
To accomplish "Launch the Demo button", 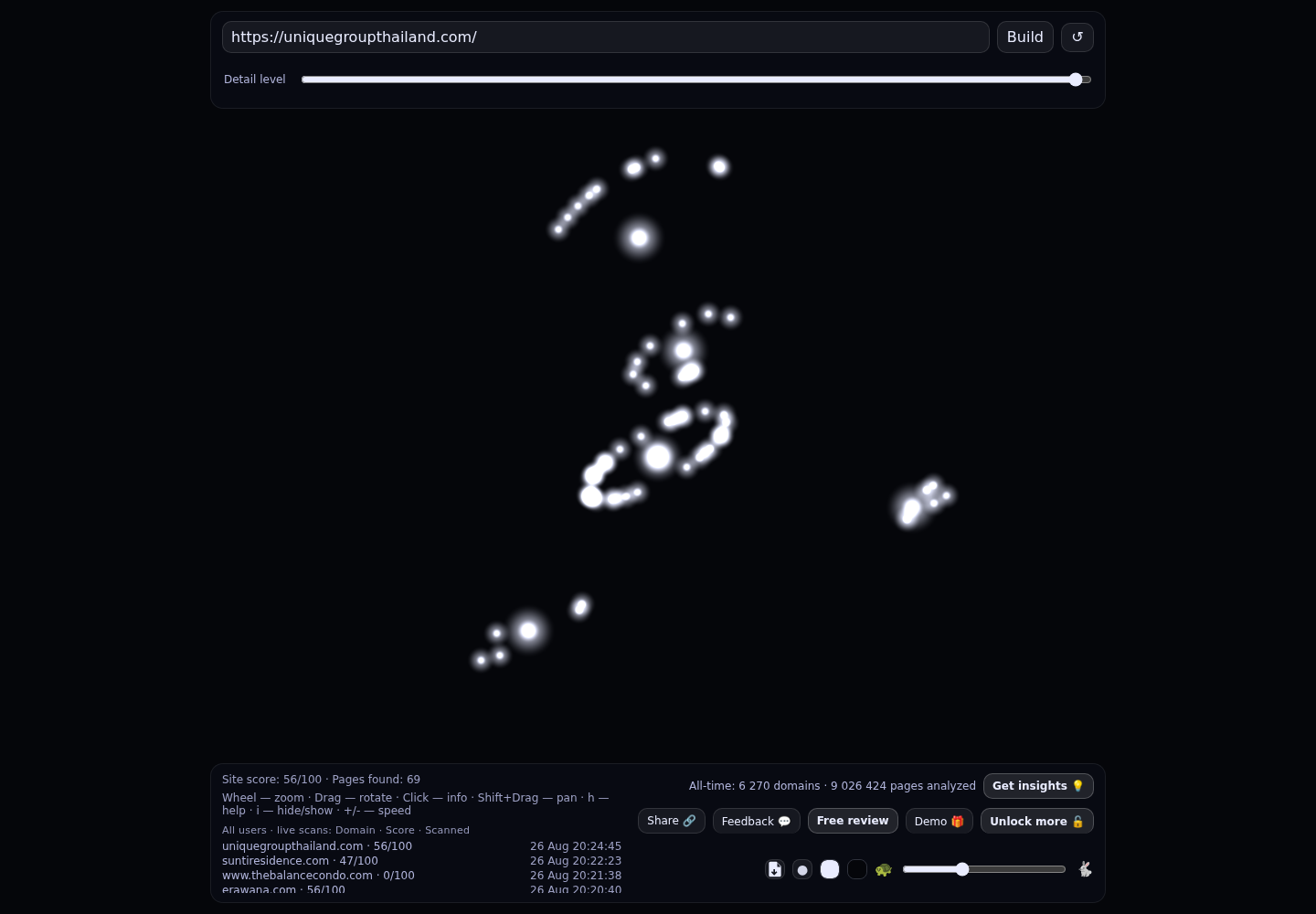I will 939,821.
